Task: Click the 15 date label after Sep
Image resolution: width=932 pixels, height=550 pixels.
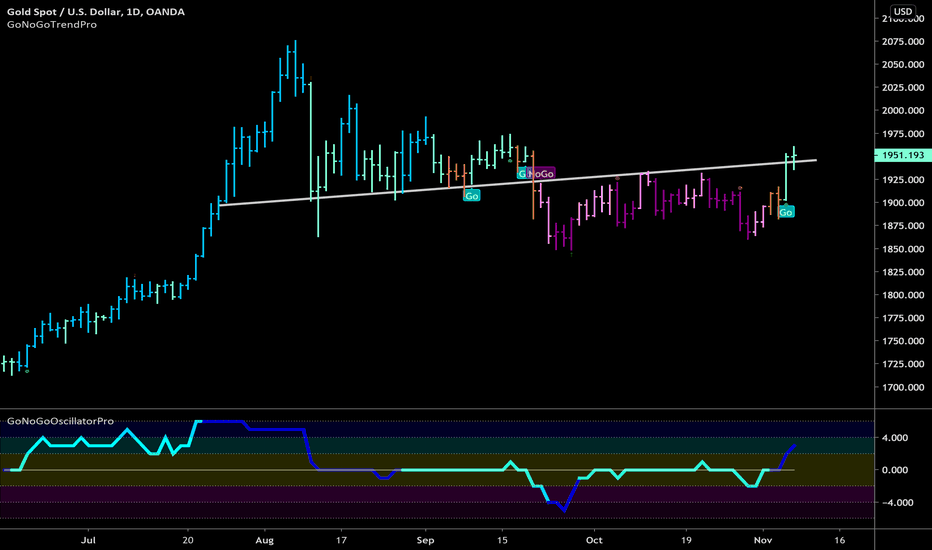Action: click(x=502, y=540)
